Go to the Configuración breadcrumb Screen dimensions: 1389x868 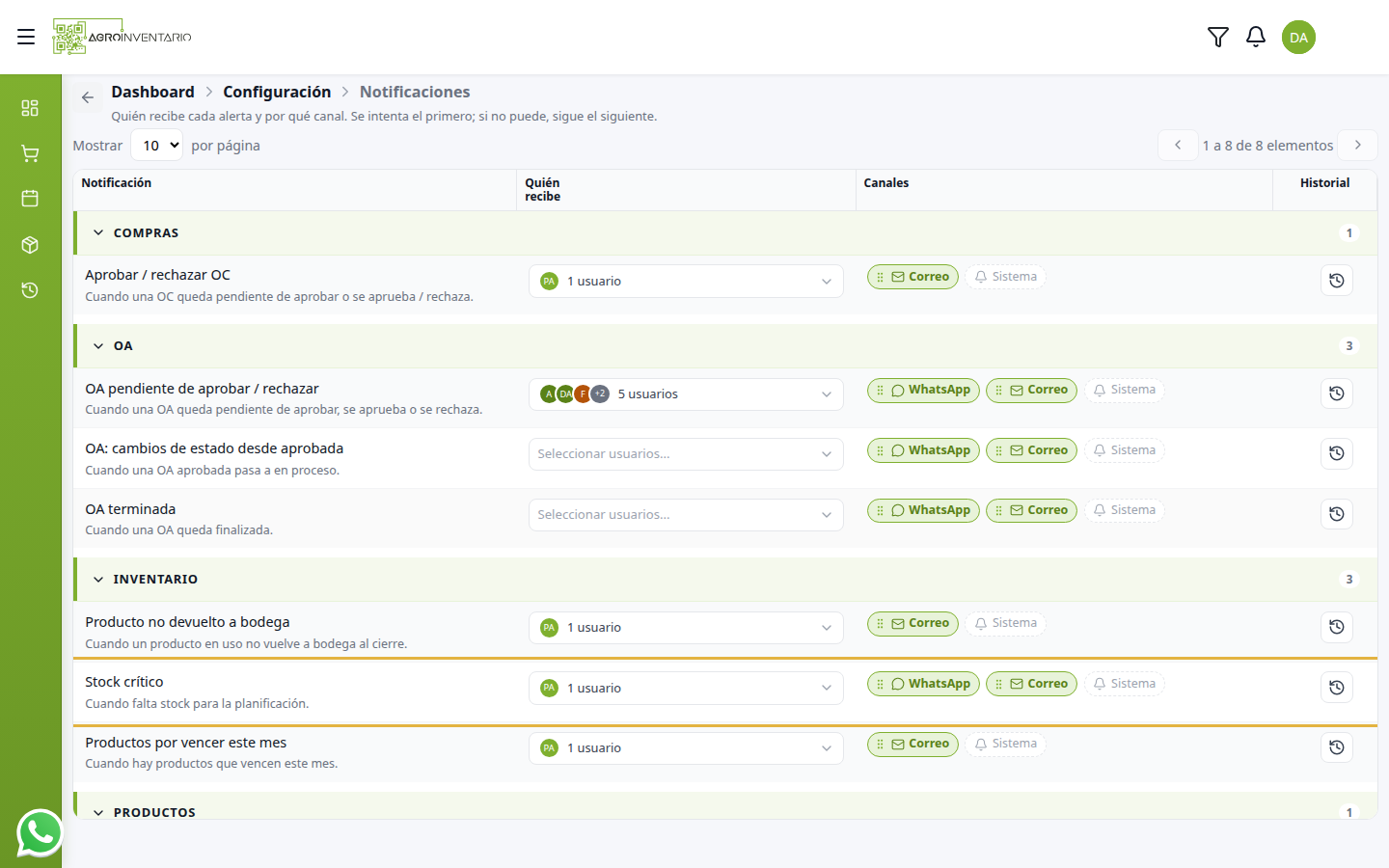coord(277,92)
